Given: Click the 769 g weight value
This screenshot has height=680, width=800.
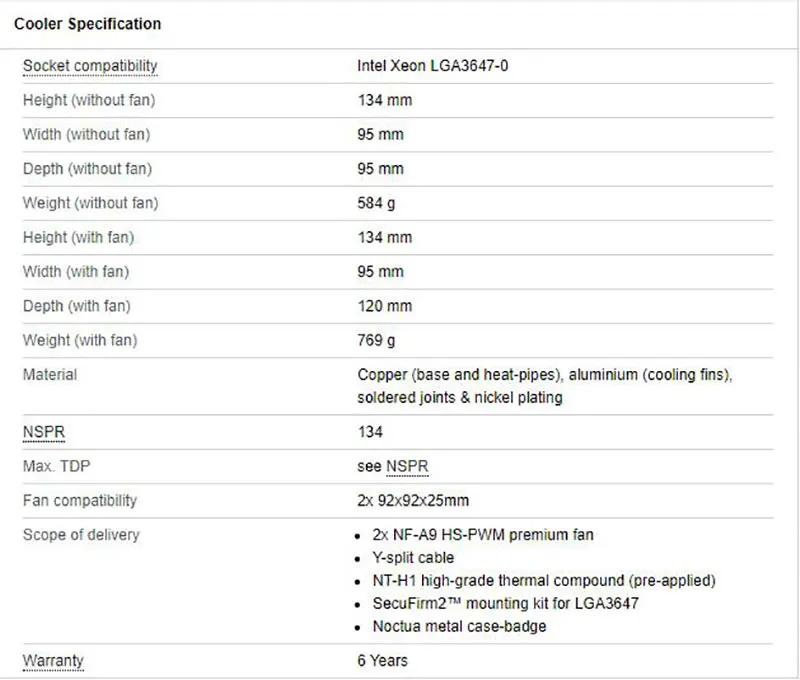Looking at the screenshot, I should (376, 340).
